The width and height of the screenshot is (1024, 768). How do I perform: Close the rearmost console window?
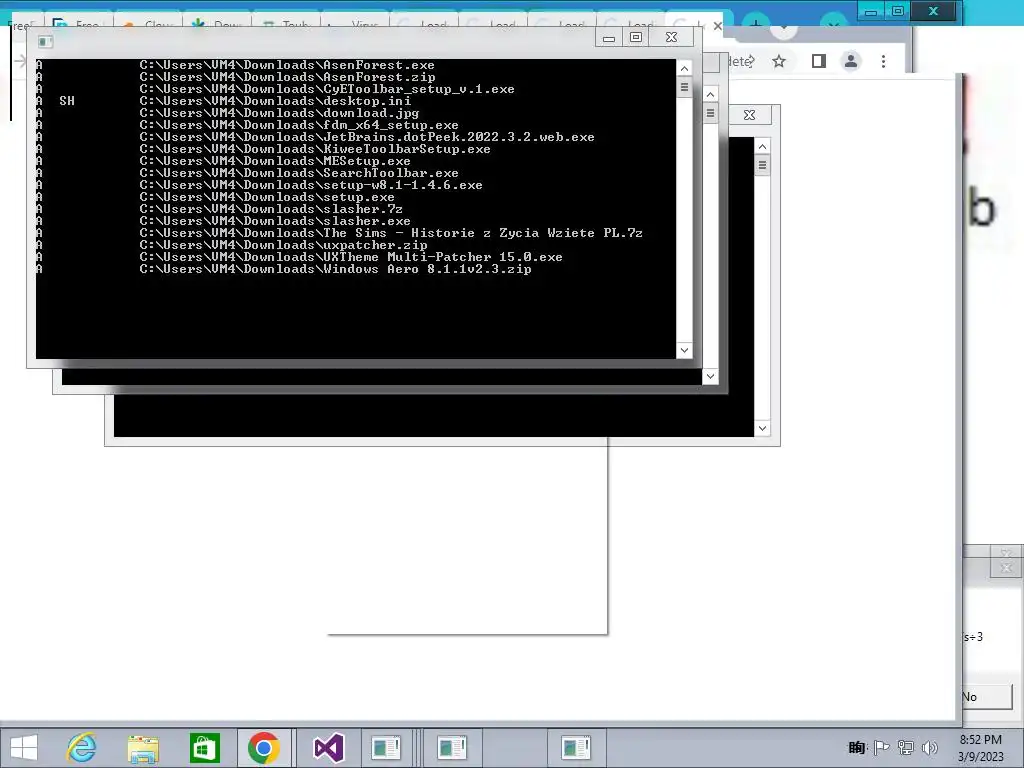point(750,115)
